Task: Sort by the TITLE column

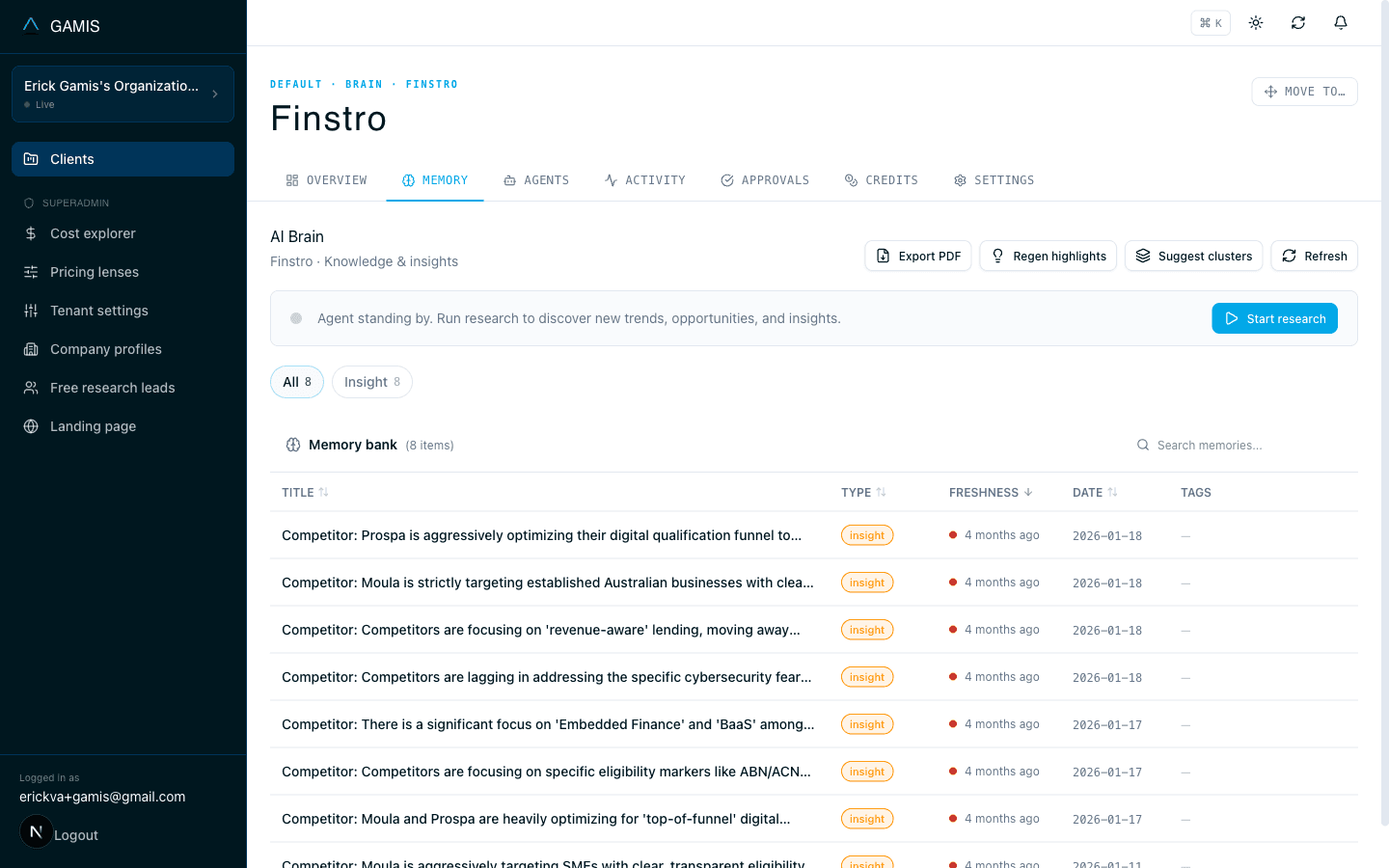Action: (x=305, y=492)
